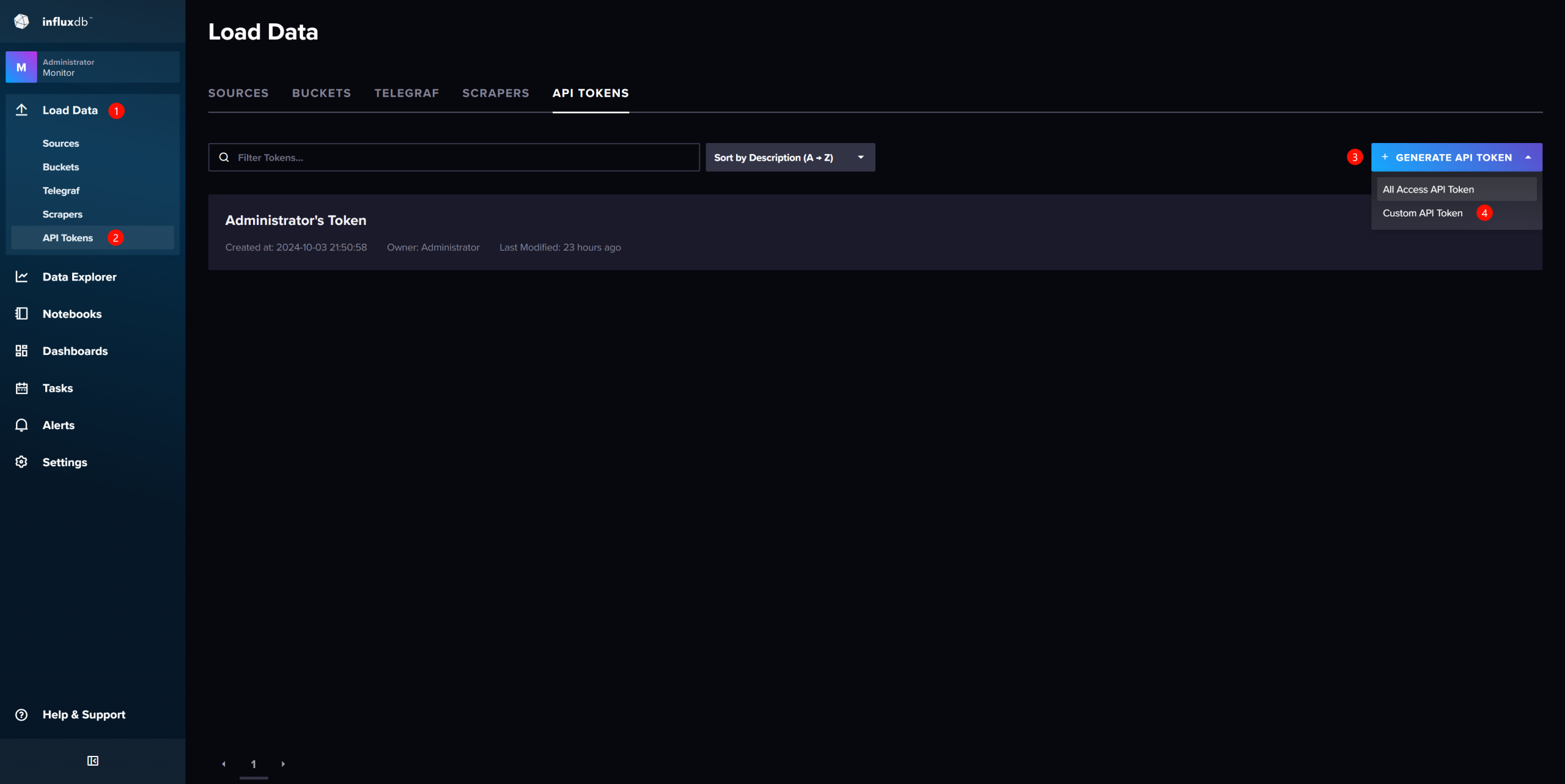Select page number 1
Screen dimensions: 1565x784
254,764
